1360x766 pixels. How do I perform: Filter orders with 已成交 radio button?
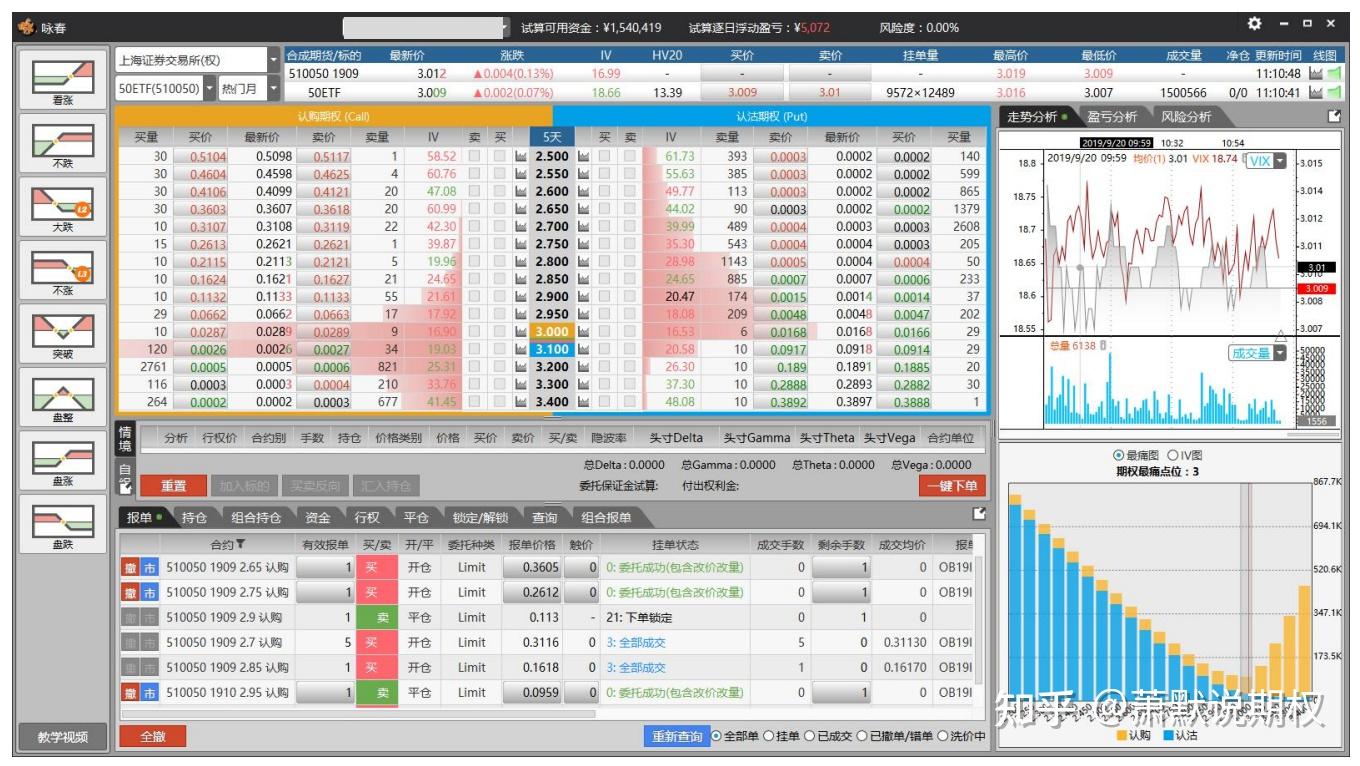point(809,736)
